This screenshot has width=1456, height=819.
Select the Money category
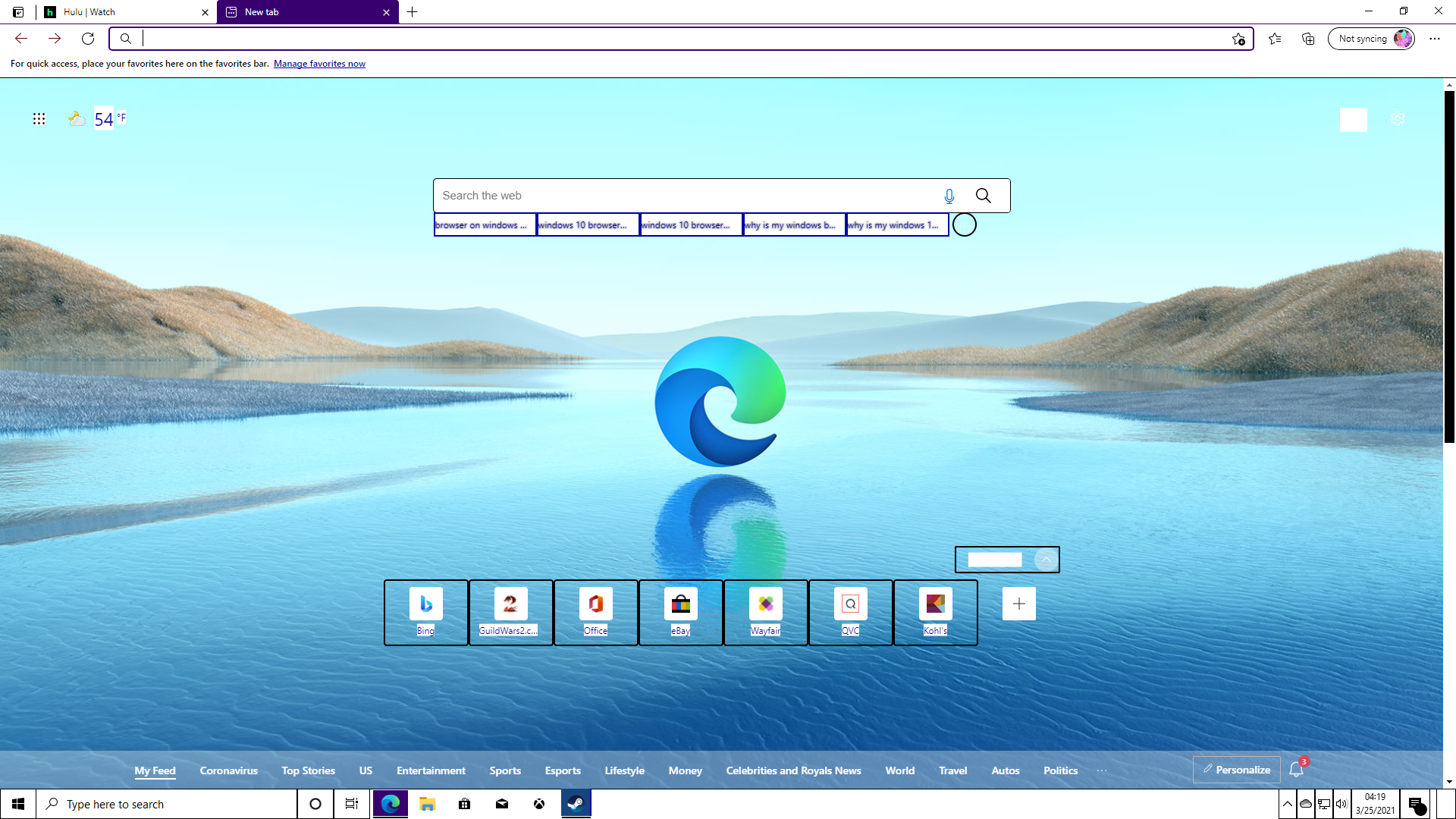click(x=686, y=770)
